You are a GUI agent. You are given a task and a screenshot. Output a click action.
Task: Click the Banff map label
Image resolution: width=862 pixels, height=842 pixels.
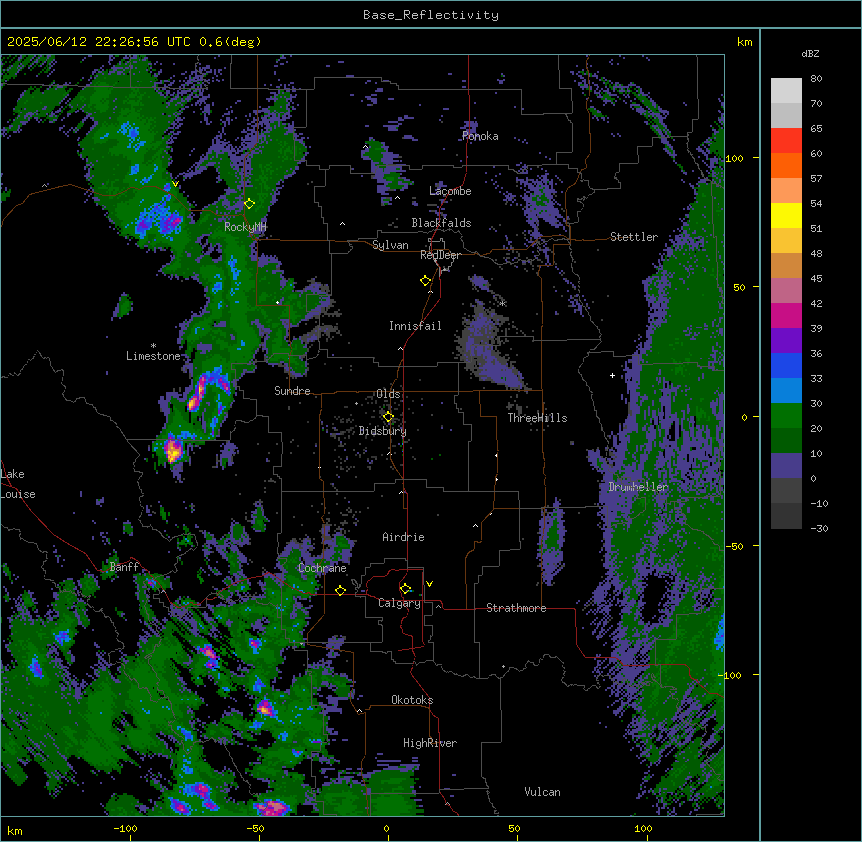(124, 567)
